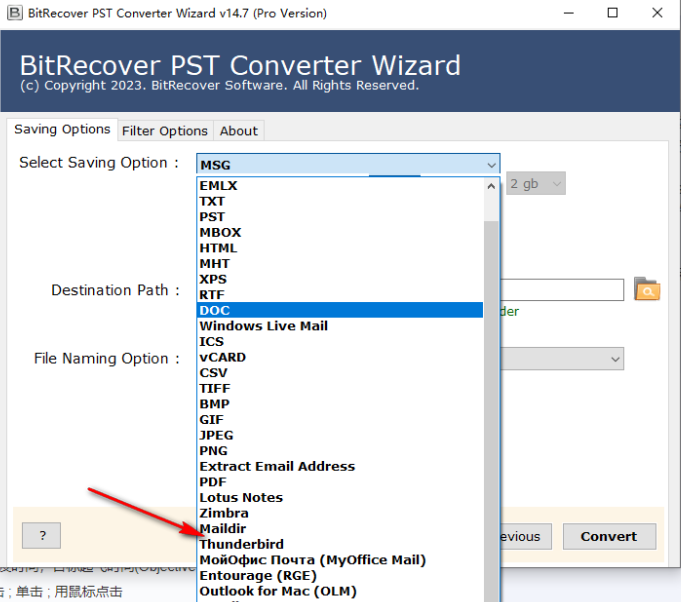
Task: Select PST in the saving options list
Action: click(x=340, y=217)
